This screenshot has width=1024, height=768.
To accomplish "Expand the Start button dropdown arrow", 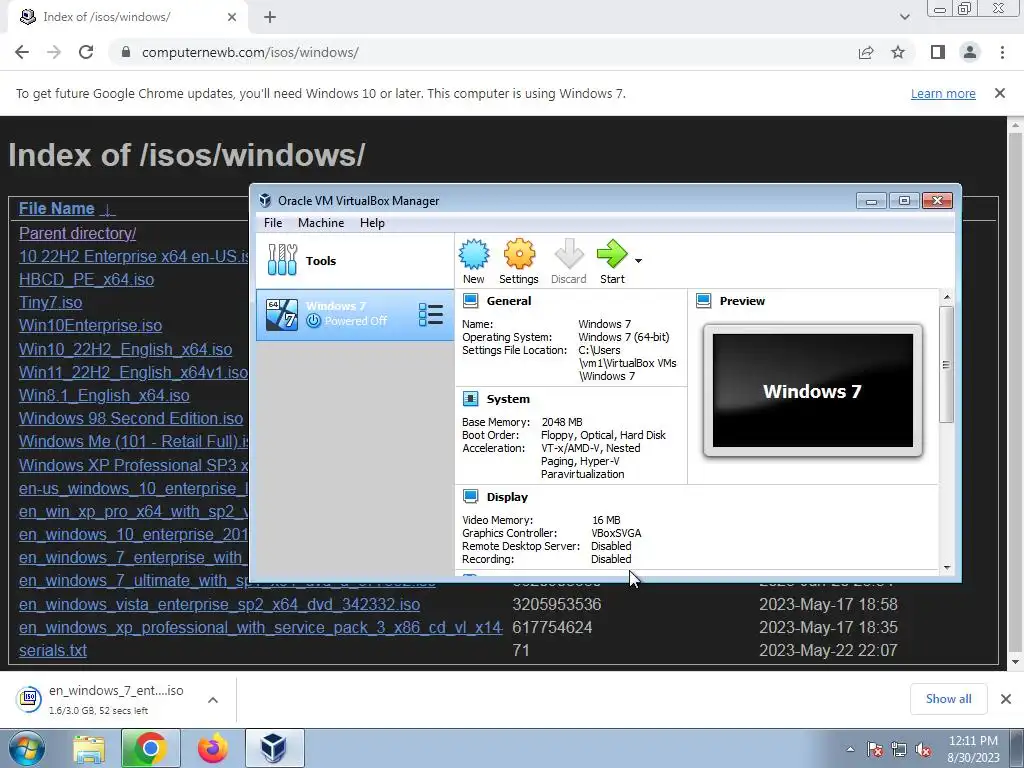I will (x=639, y=261).
